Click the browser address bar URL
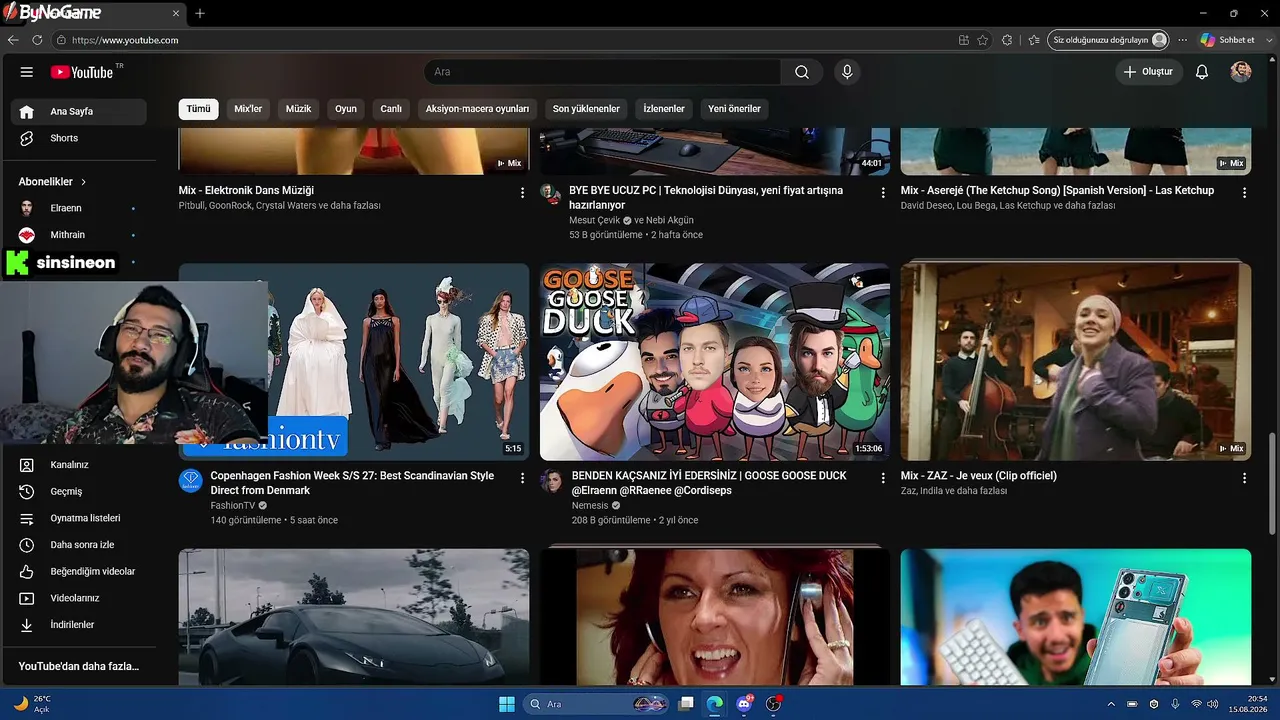The width and height of the screenshot is (1280, 720). (x=125, y=40)
